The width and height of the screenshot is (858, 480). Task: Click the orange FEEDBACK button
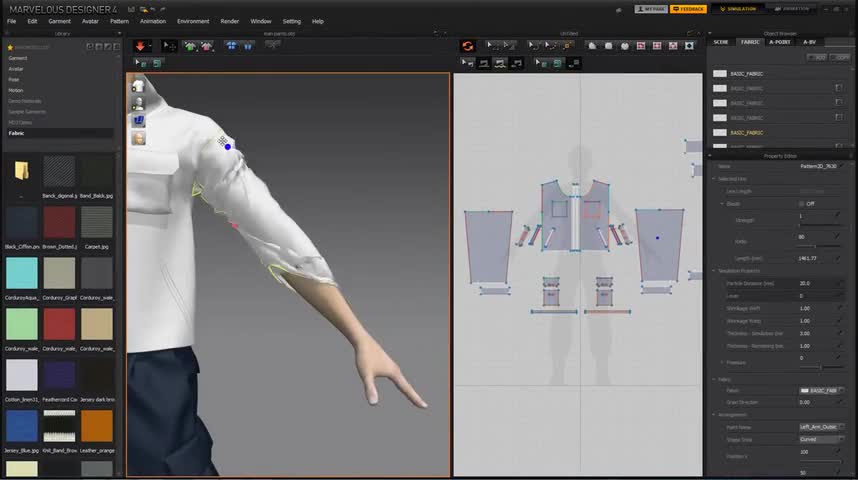click(x=688, y=9)
